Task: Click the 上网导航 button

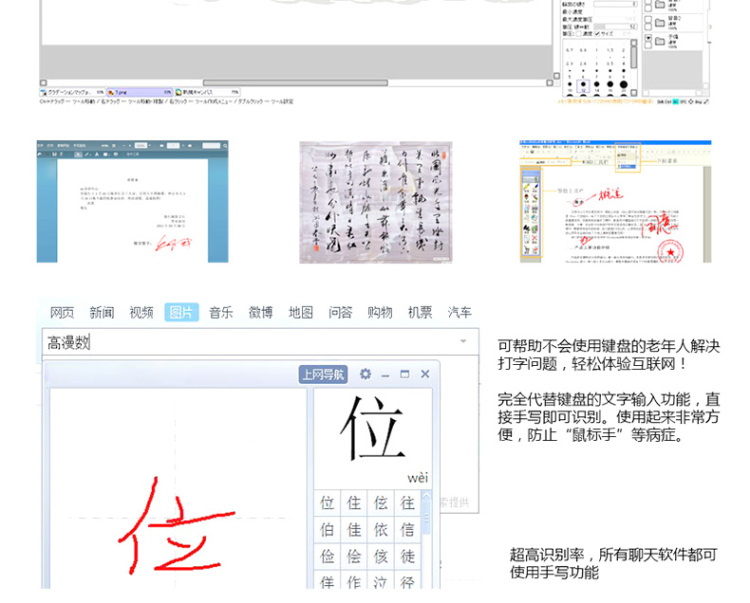Action: [323, 374]
